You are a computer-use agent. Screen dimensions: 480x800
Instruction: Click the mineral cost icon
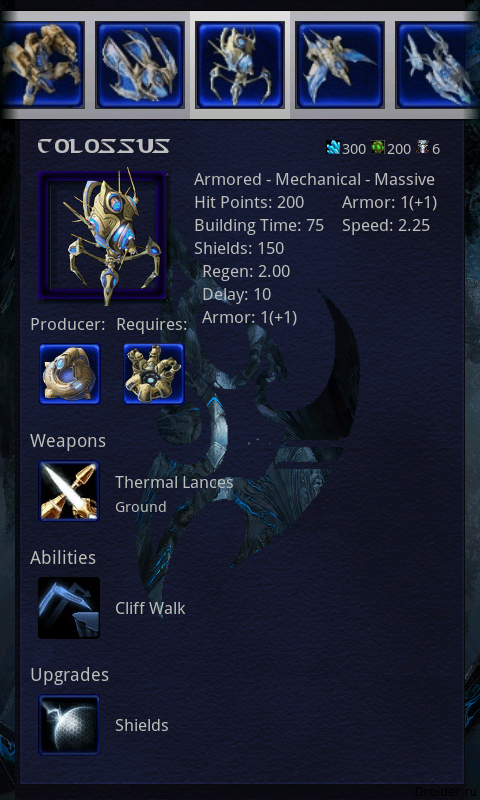[334, 148]
